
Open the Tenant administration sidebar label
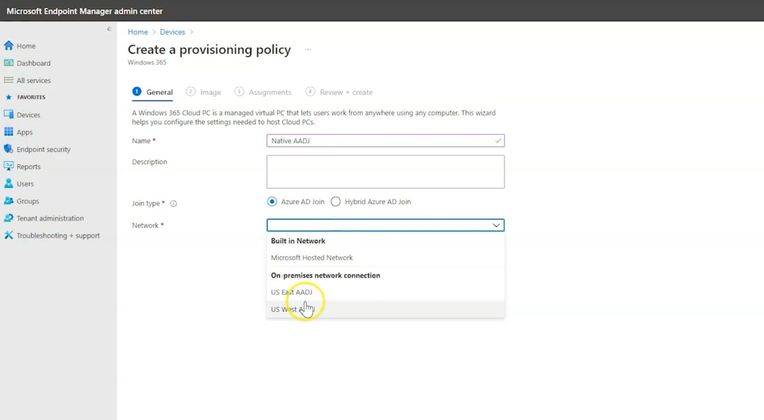click(x=50, y=218)
